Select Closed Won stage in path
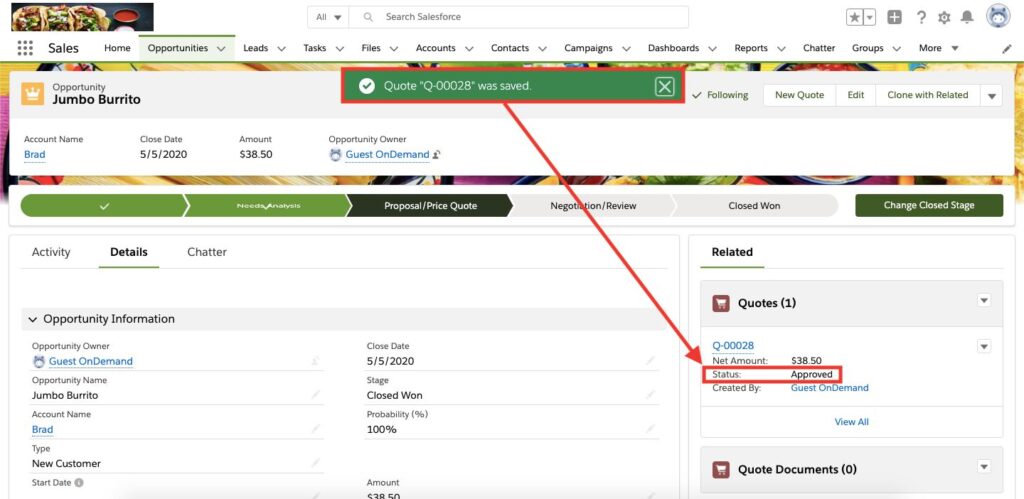1024x499 pixels. coord(754,205)
